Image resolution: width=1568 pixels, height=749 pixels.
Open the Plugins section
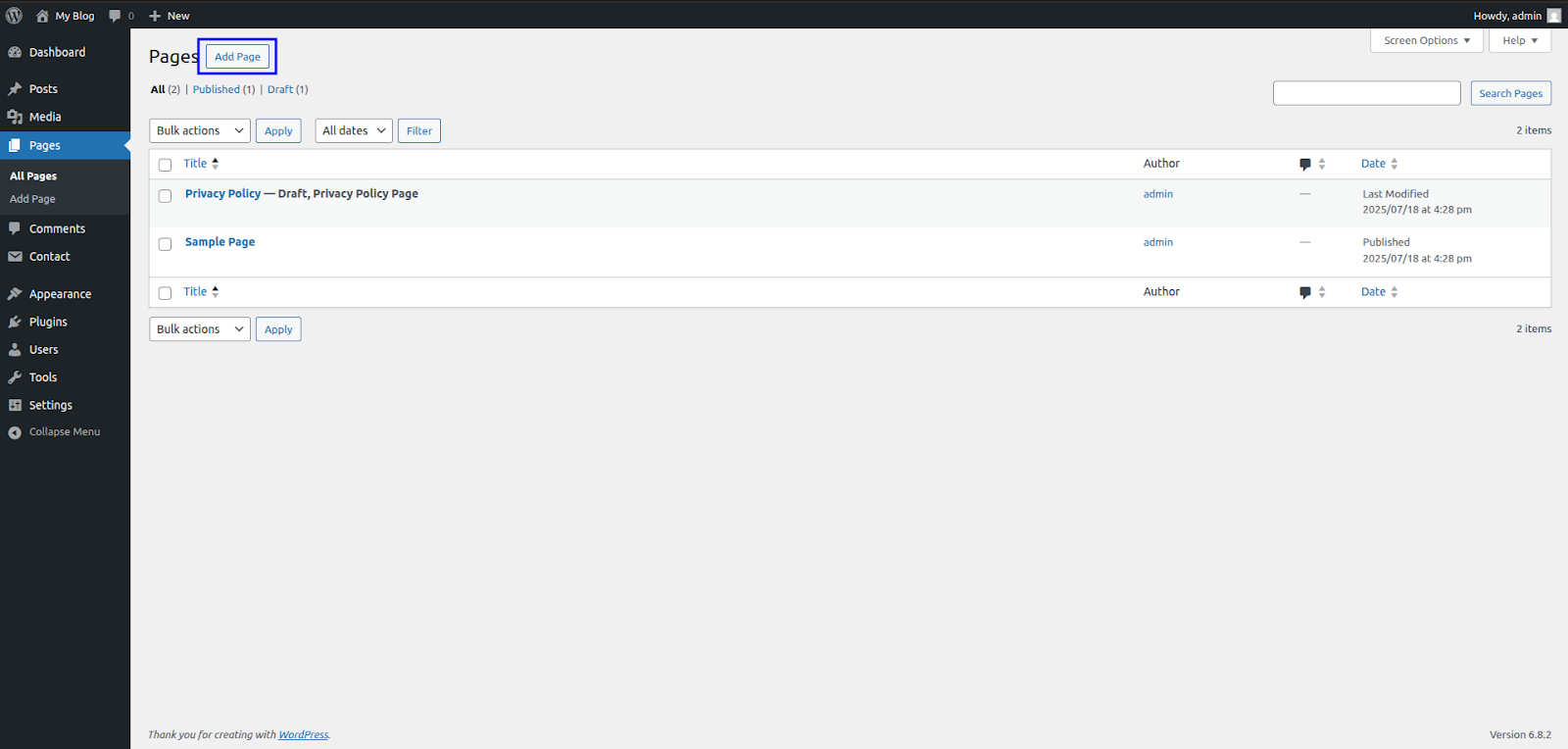[x=48, y=322]
